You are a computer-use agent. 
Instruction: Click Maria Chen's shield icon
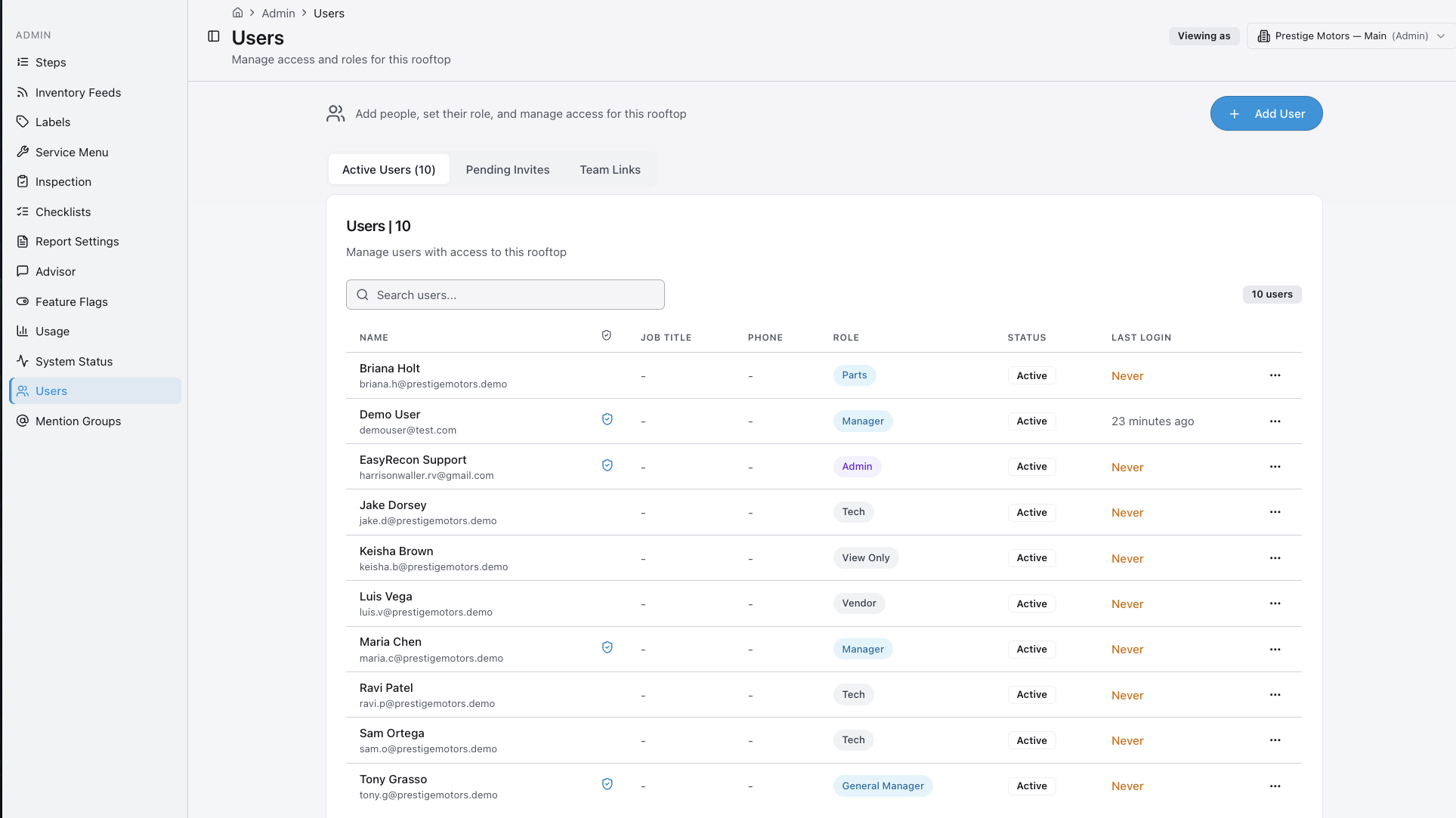(607, 647)
